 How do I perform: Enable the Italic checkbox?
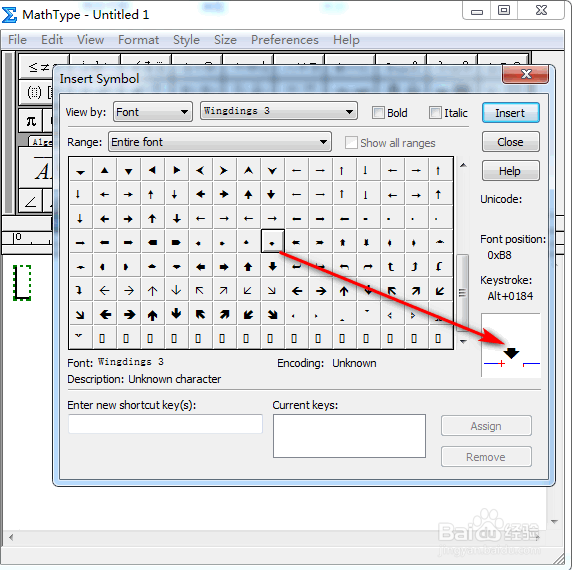pyautogui.click(x=435, y=113)
